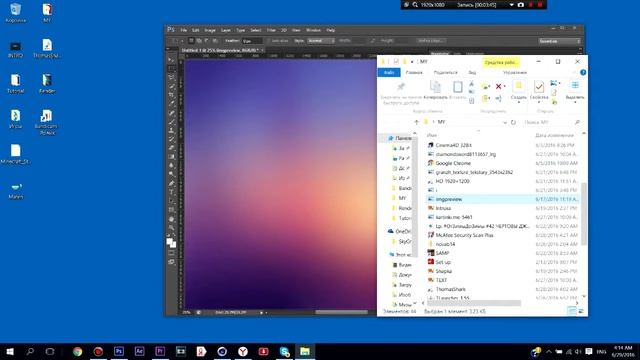Image resolution: width=640 pixels, height=360 pixels.
Task: Open the blue Файл tab button
Action: point(389,73)
